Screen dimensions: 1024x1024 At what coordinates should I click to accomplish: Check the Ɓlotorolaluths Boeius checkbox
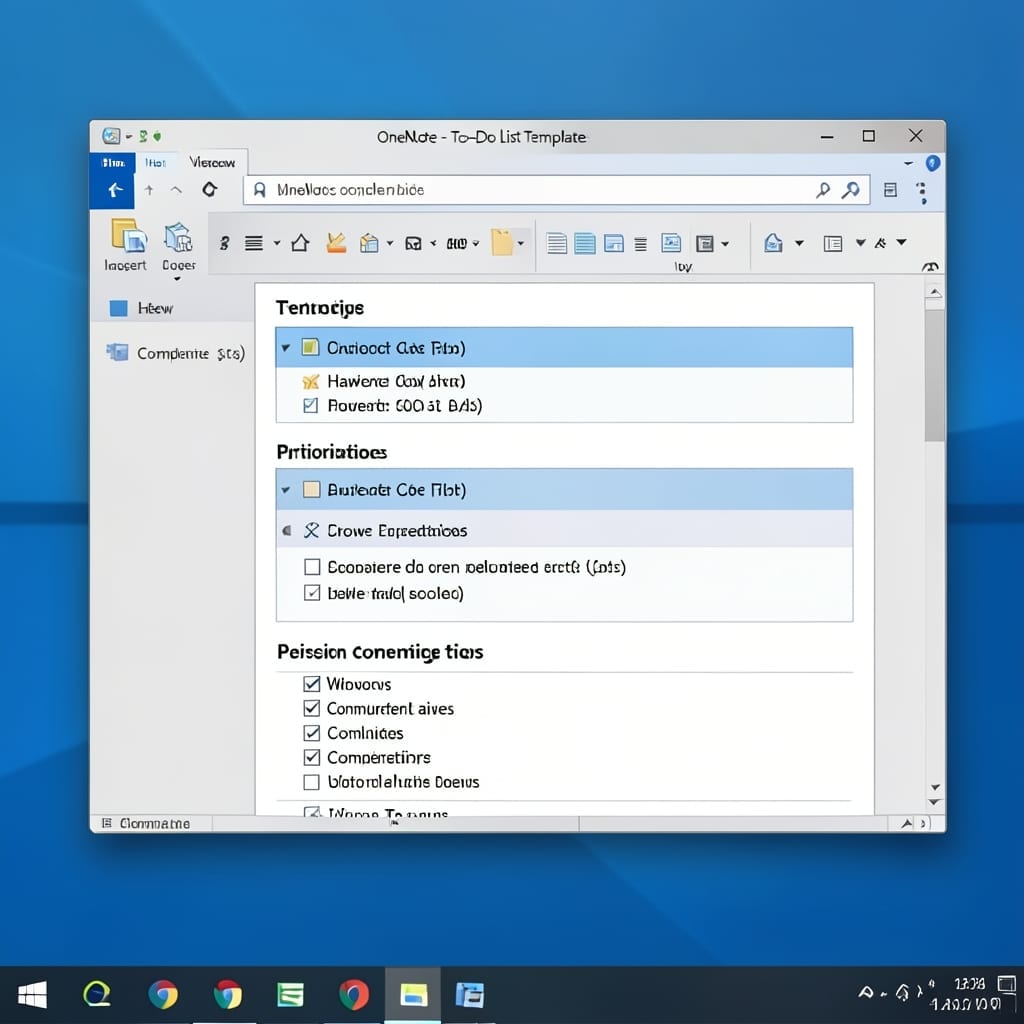click(312, 782)
